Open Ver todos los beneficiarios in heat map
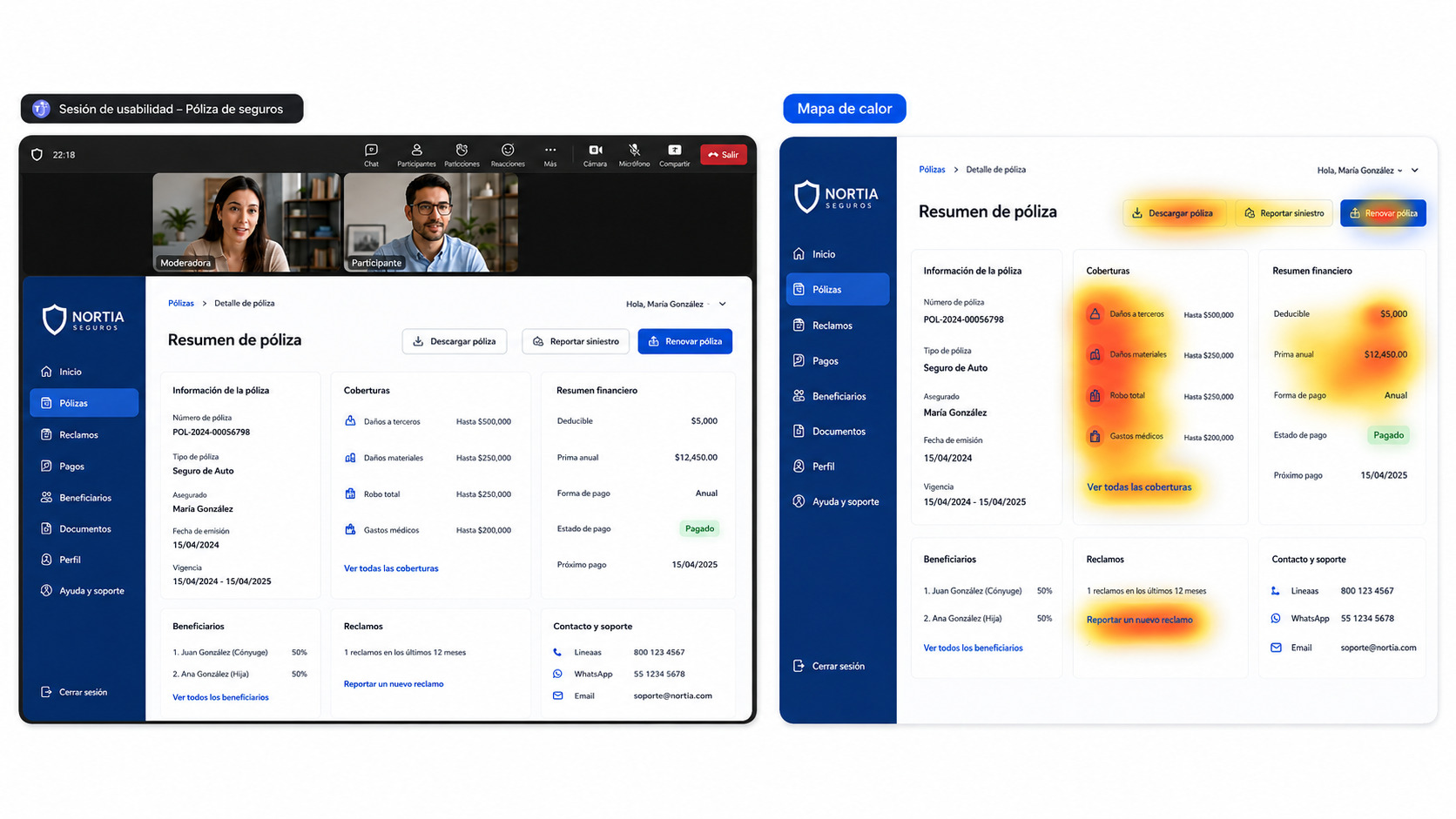This screenshot has height=819, width=1456. (973, 648)
